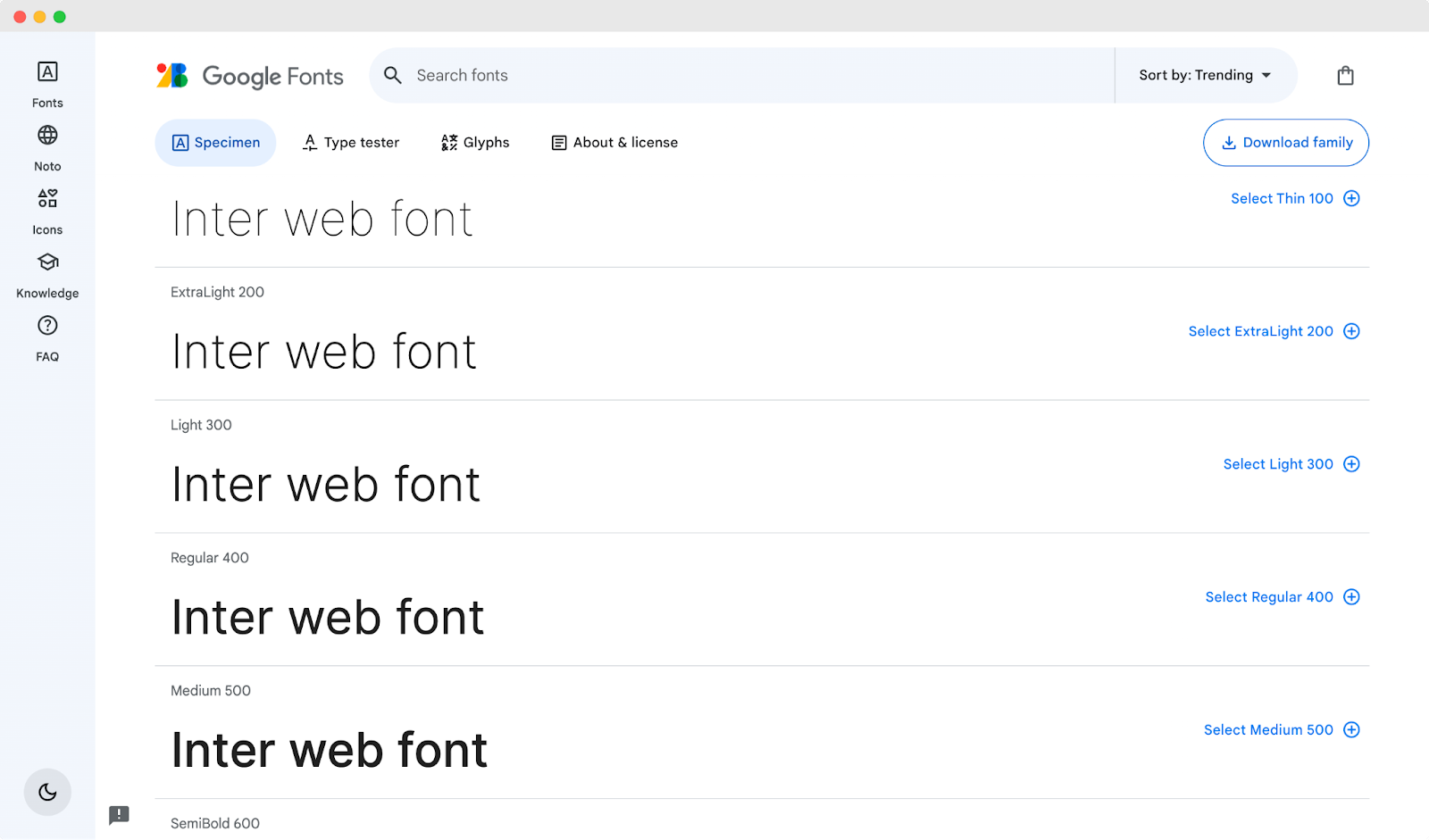Expand the sort options chevron
Image resolution: width=1429 pixels, height=840 pixels.
tap(1266, 75)
